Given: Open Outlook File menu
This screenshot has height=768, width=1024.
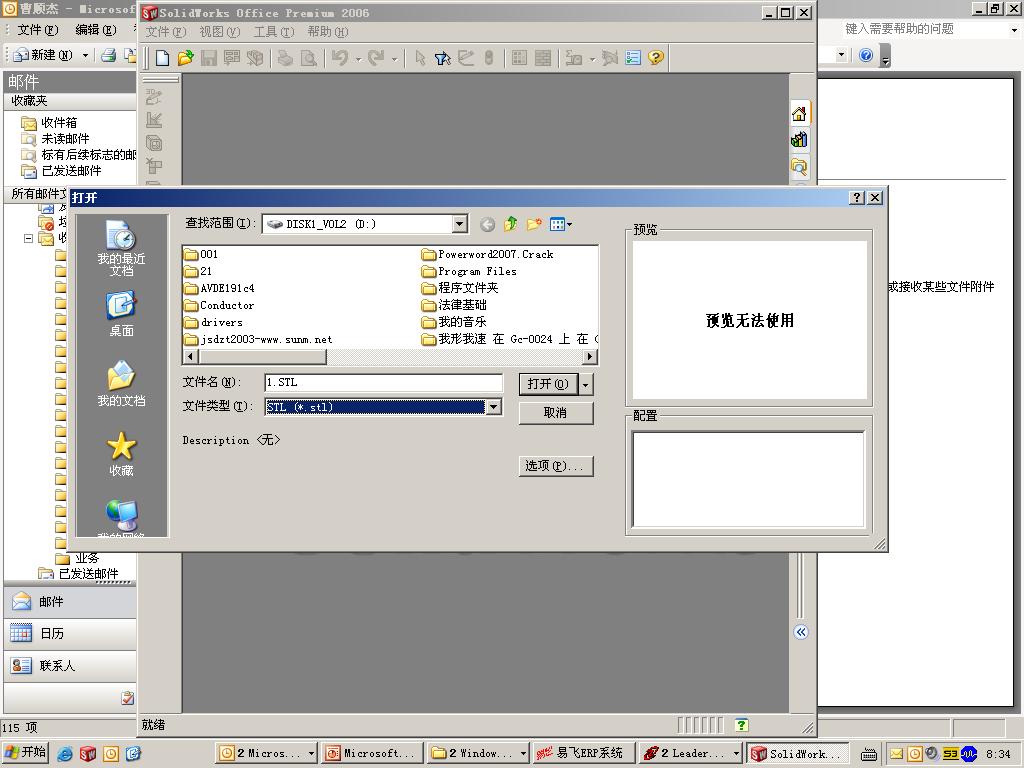Looking at the screenshot, I should point(37,29).
